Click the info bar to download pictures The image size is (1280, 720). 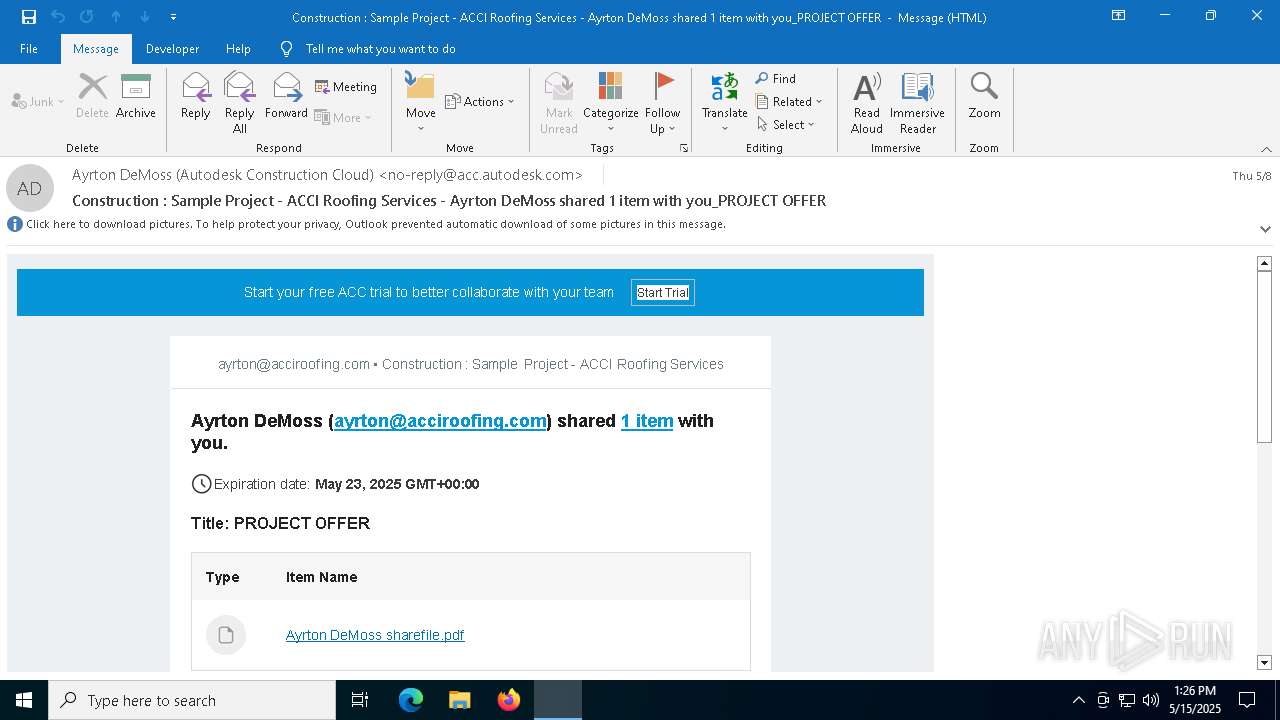(x=375, y=224)
